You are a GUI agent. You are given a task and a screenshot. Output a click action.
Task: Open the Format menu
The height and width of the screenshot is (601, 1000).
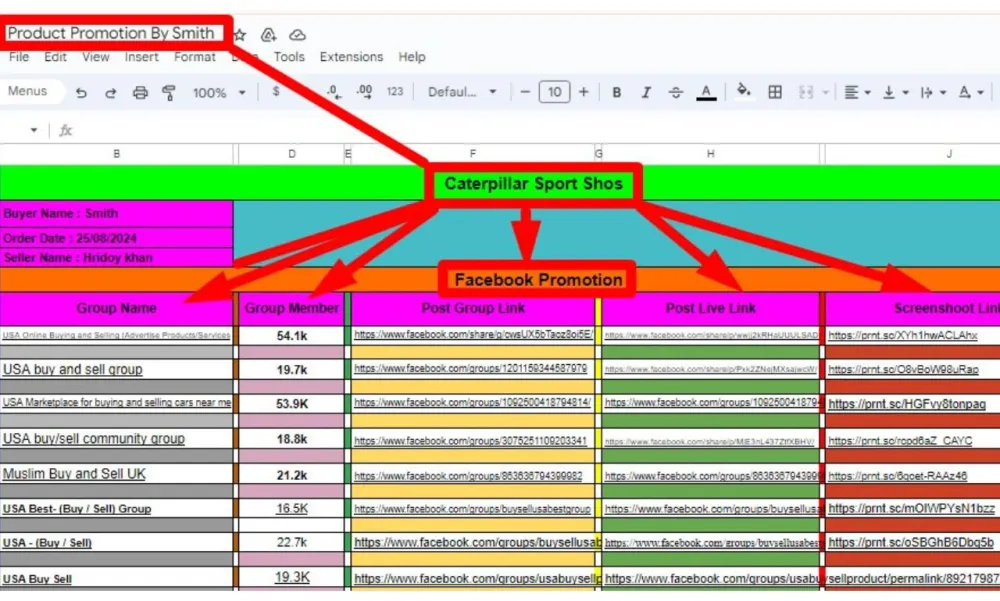point(195,57)
